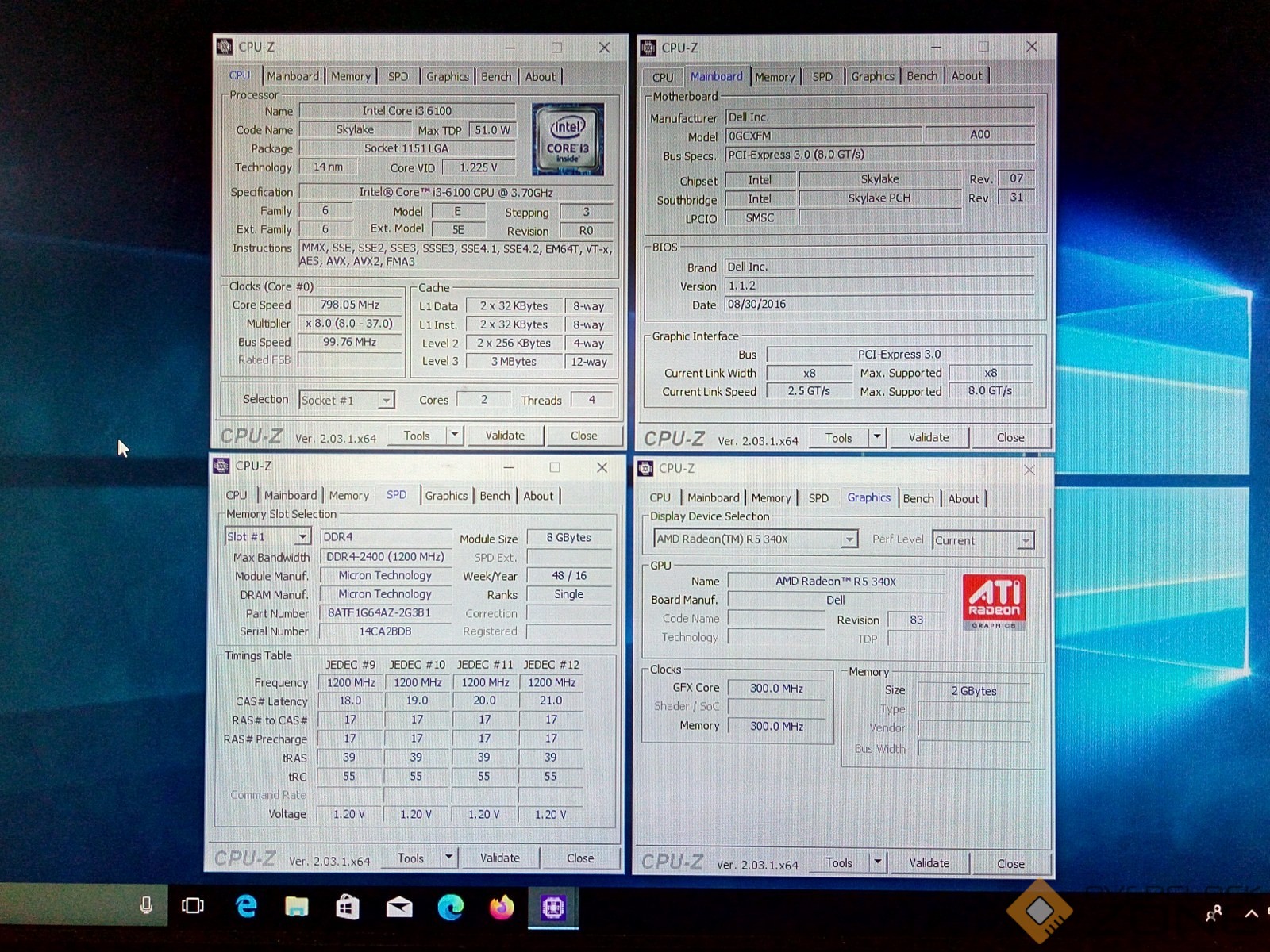Click Validate in the CPU window
Screen dimensions: 1270x952
[x=505, y=435]
